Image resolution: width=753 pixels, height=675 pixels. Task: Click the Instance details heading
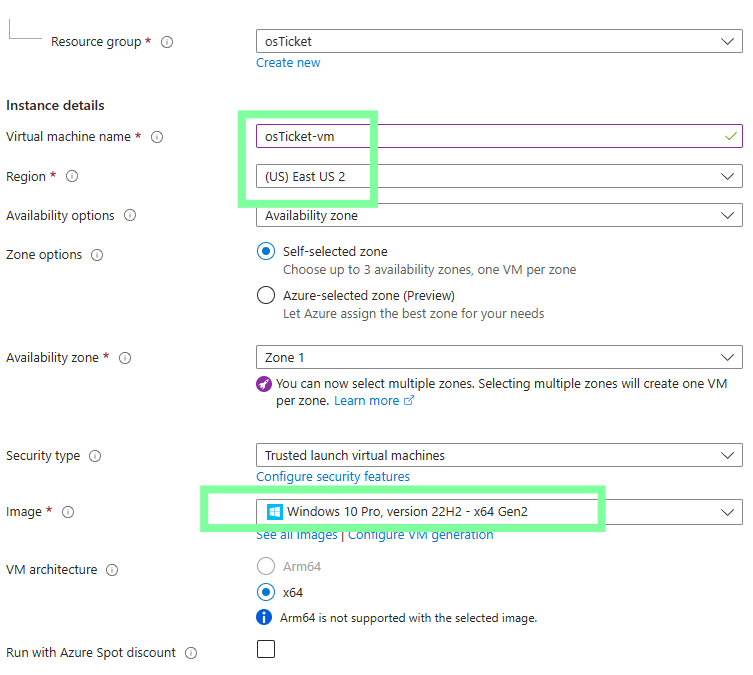pos(55,106)
